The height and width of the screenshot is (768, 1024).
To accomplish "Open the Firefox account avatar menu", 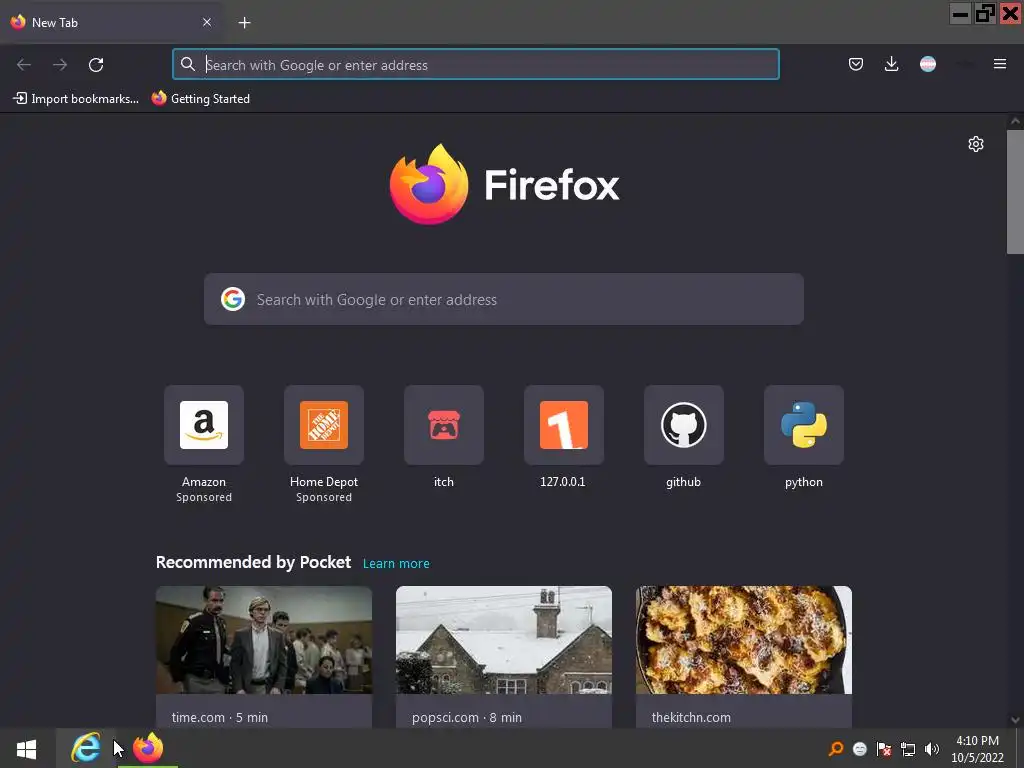I will tap(928, 64).
